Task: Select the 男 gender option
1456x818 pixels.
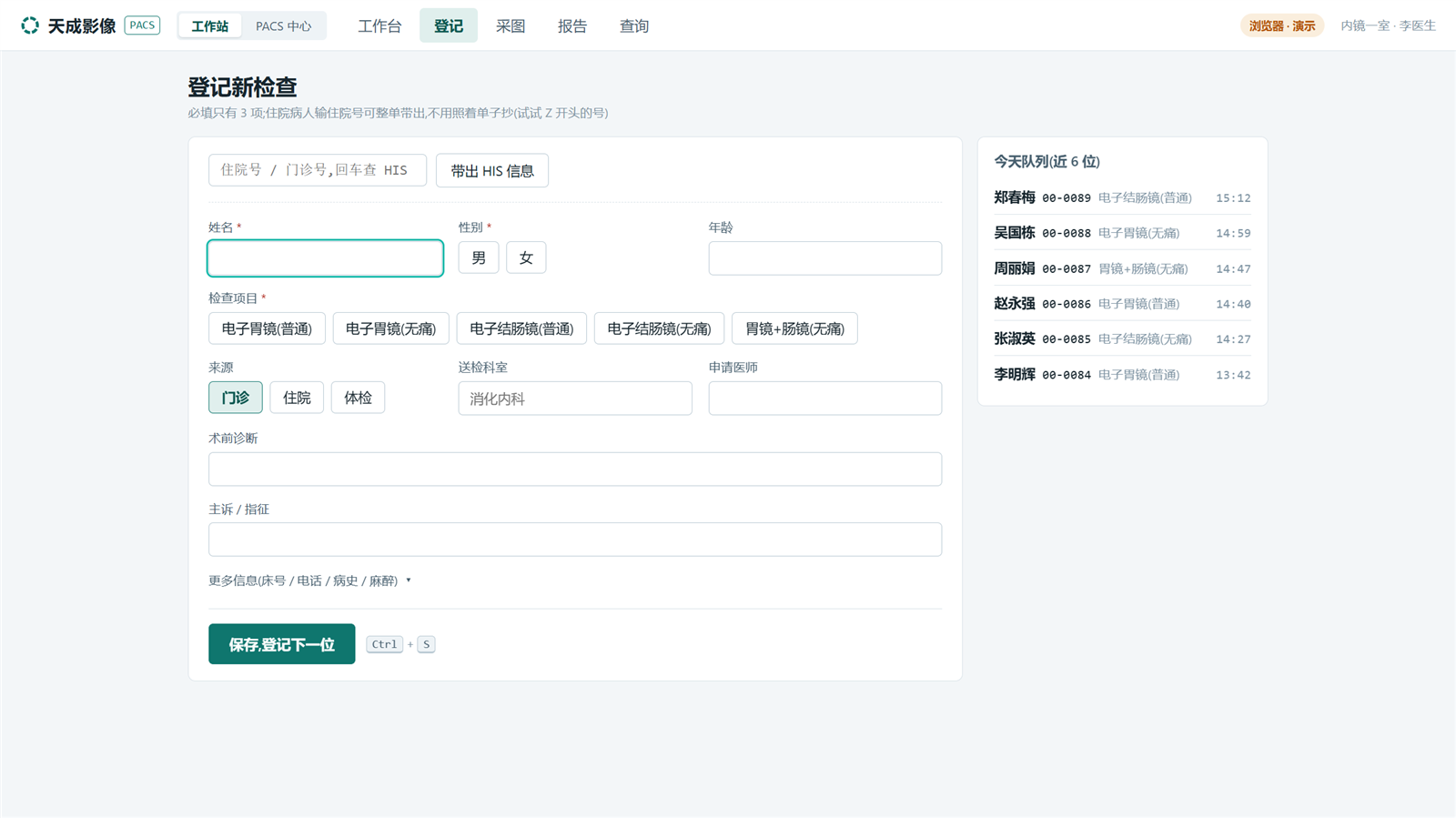Action: click(x=479, y=258)
